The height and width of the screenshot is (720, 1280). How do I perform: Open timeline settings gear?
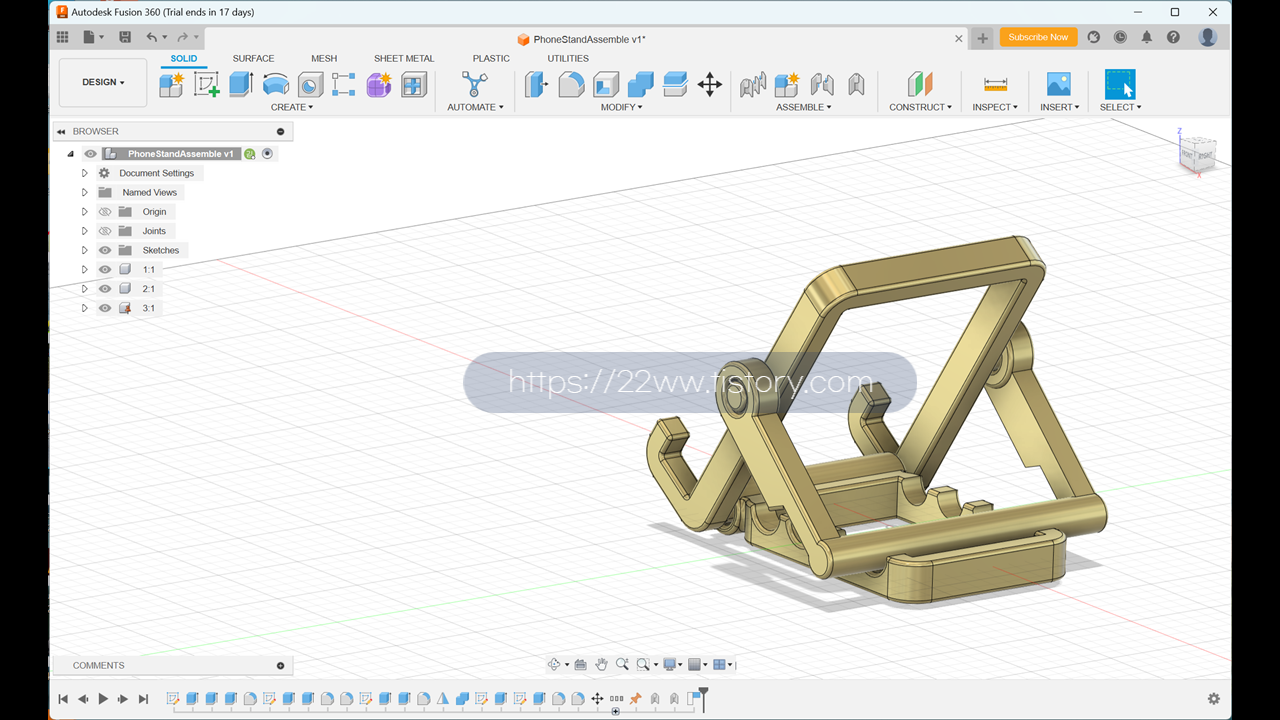tap(1214, 699)
